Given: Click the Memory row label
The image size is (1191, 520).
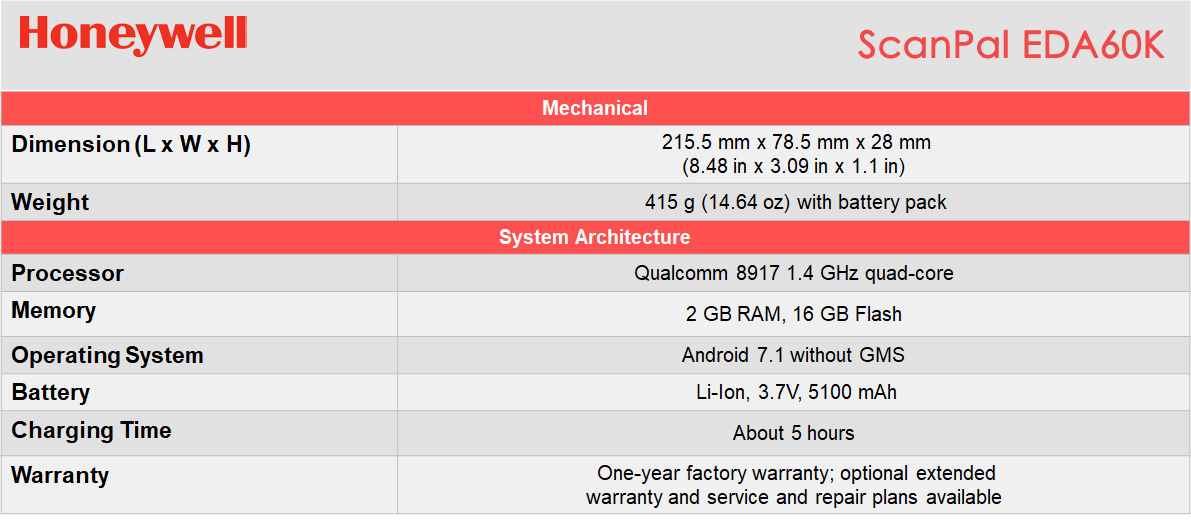Looking at the screenshot, I should pos(54,311).
